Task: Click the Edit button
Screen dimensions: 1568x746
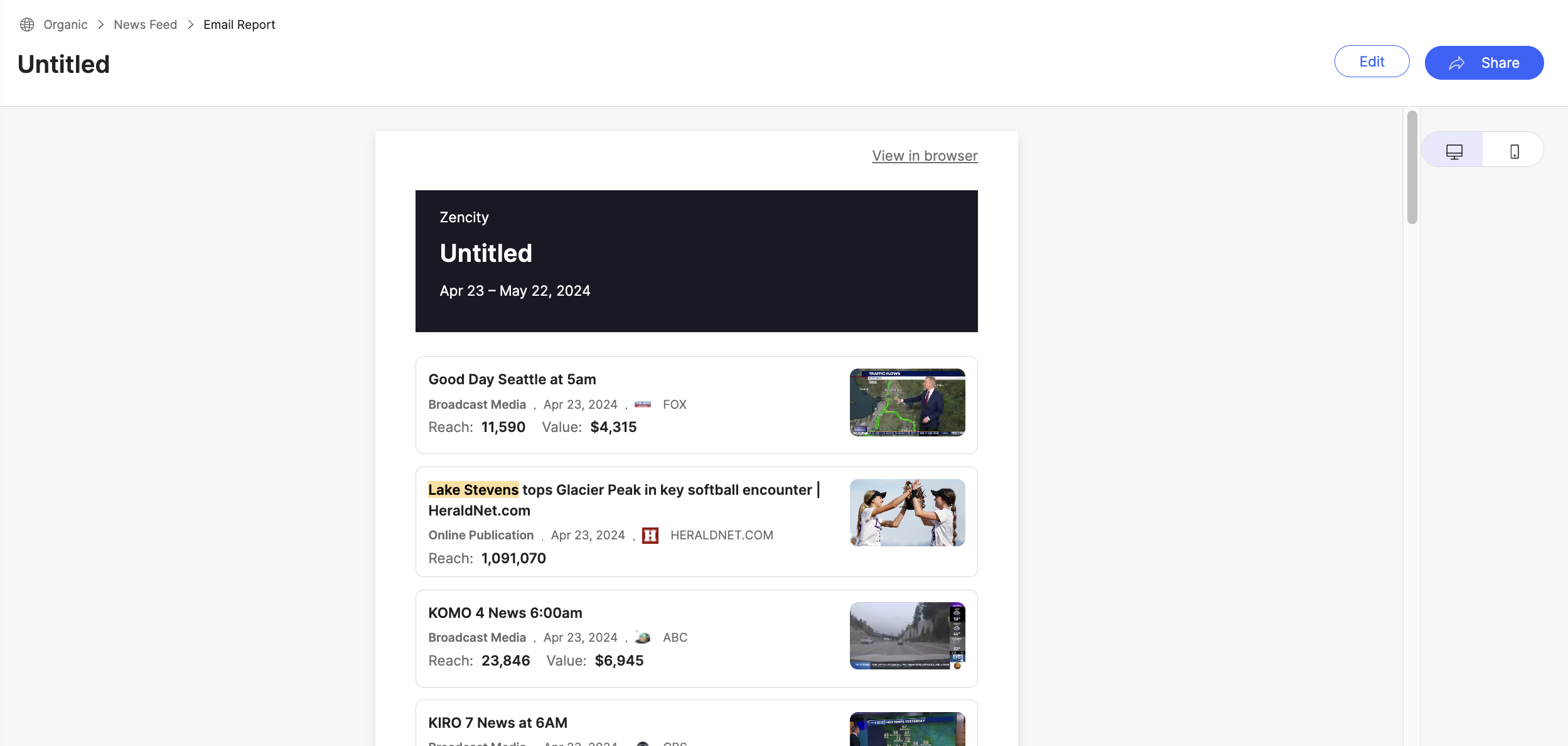Action: point(1372,62)
